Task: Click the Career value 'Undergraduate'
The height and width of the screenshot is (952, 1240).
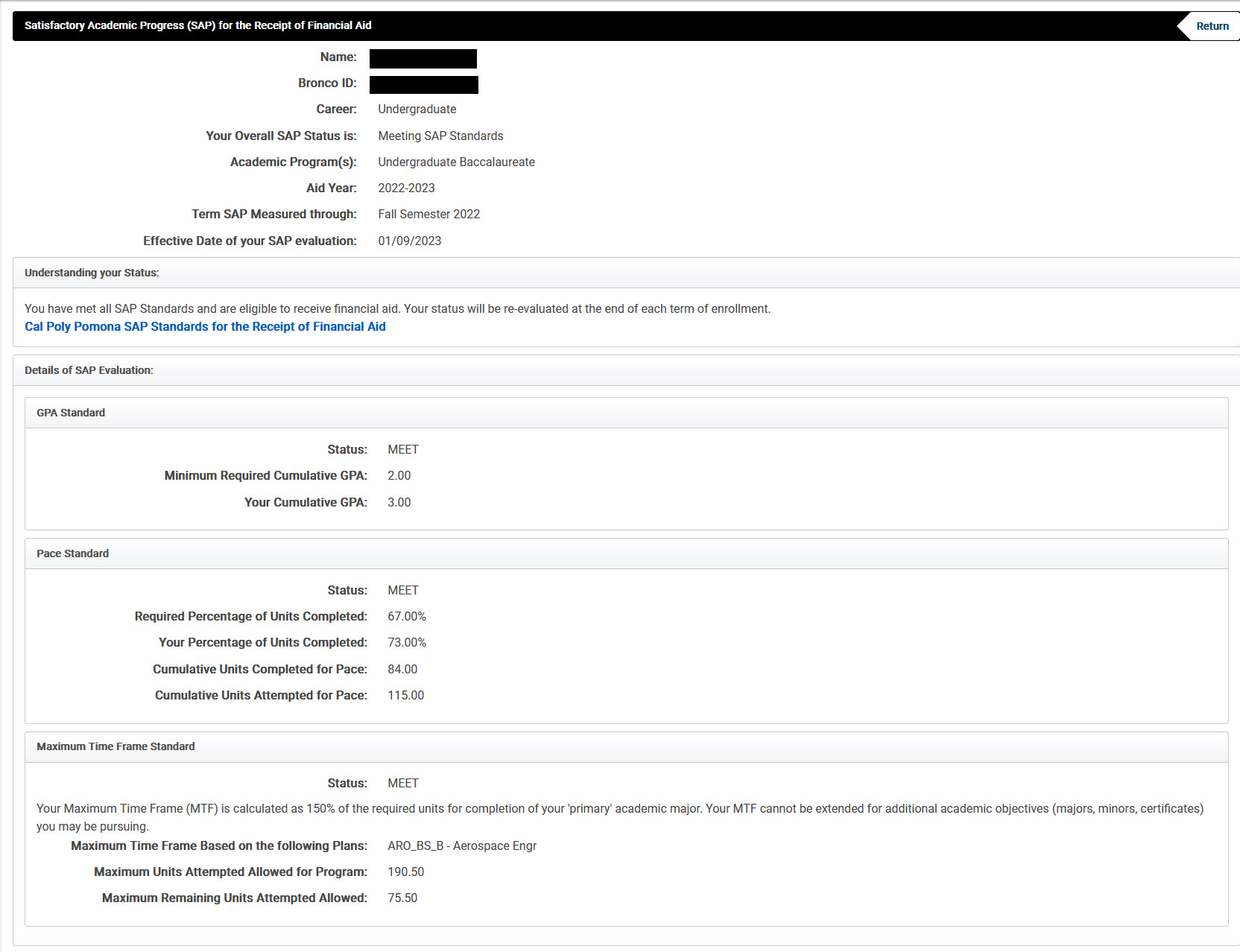Action: (417, 109)
